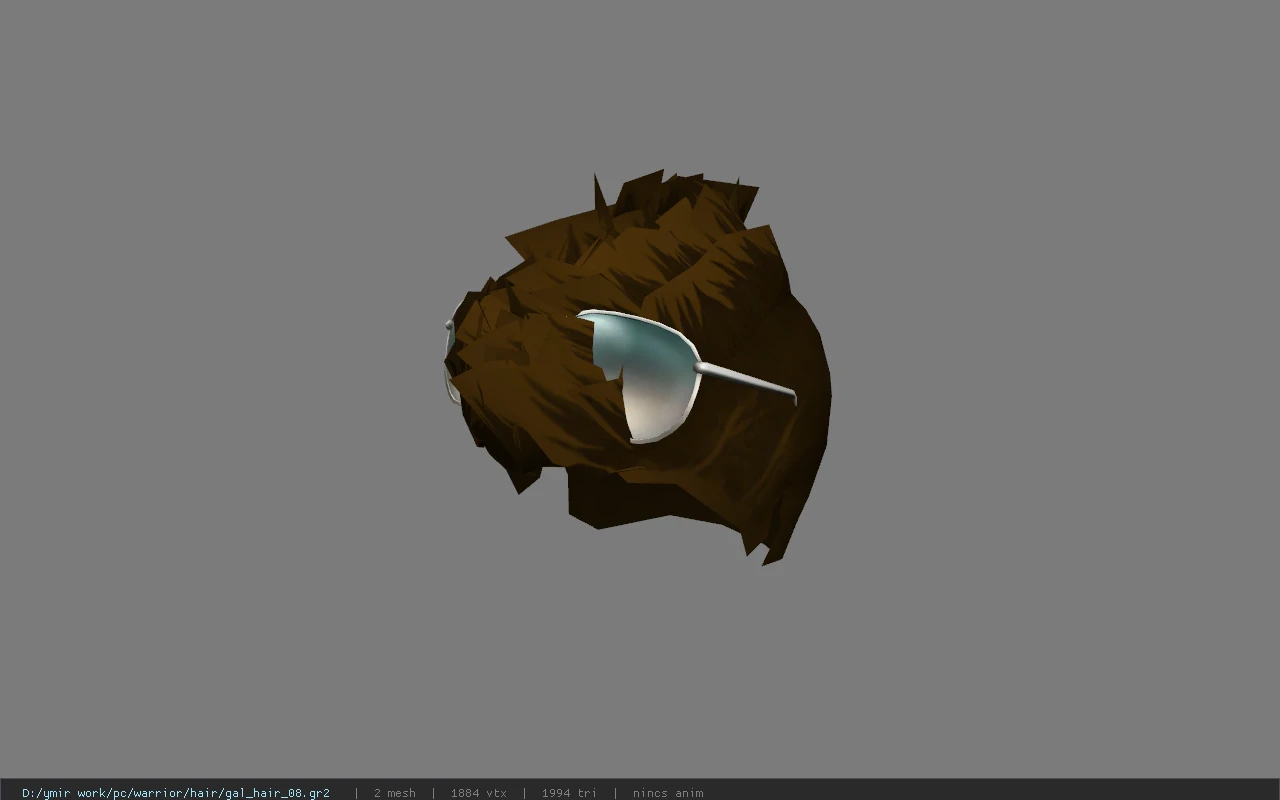
Task: Select the '1994 tri' triangle count
Action: (569, 793)
